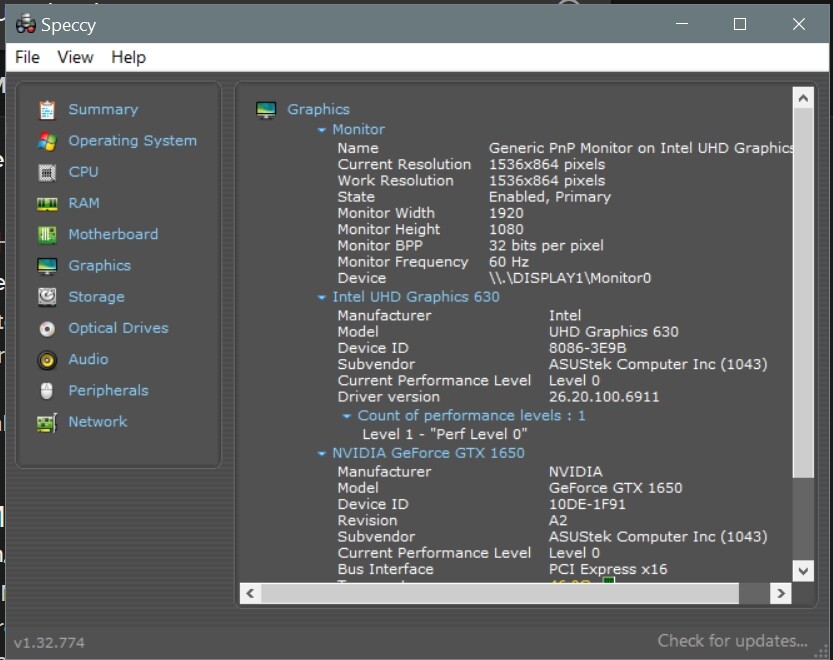View the Optical Drives section
The width and height of the screenshot is (833, 660).
118,328
